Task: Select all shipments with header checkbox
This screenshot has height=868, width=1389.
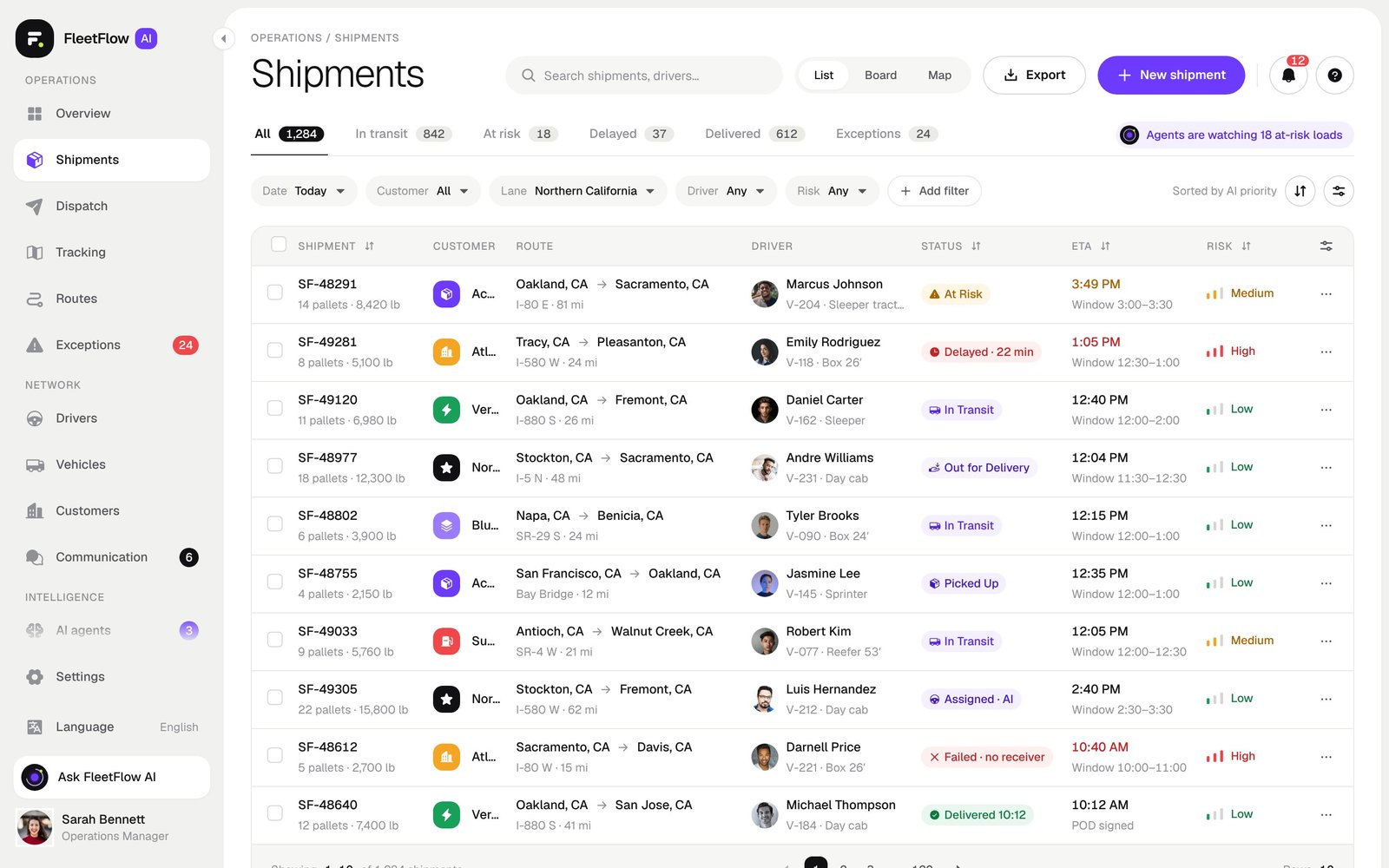Action: (279, 245)
